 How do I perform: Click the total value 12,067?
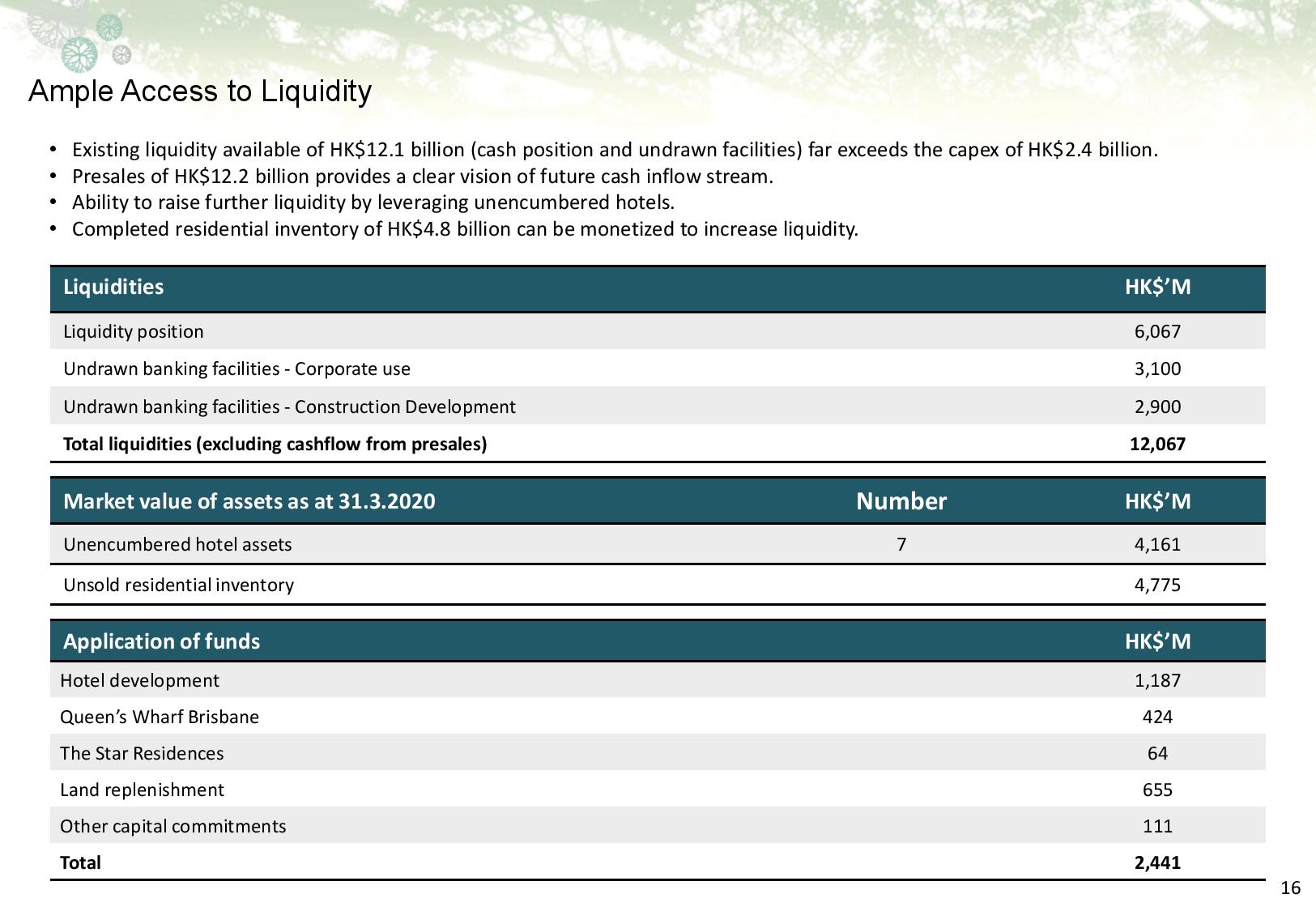[x=1158, y=444]
